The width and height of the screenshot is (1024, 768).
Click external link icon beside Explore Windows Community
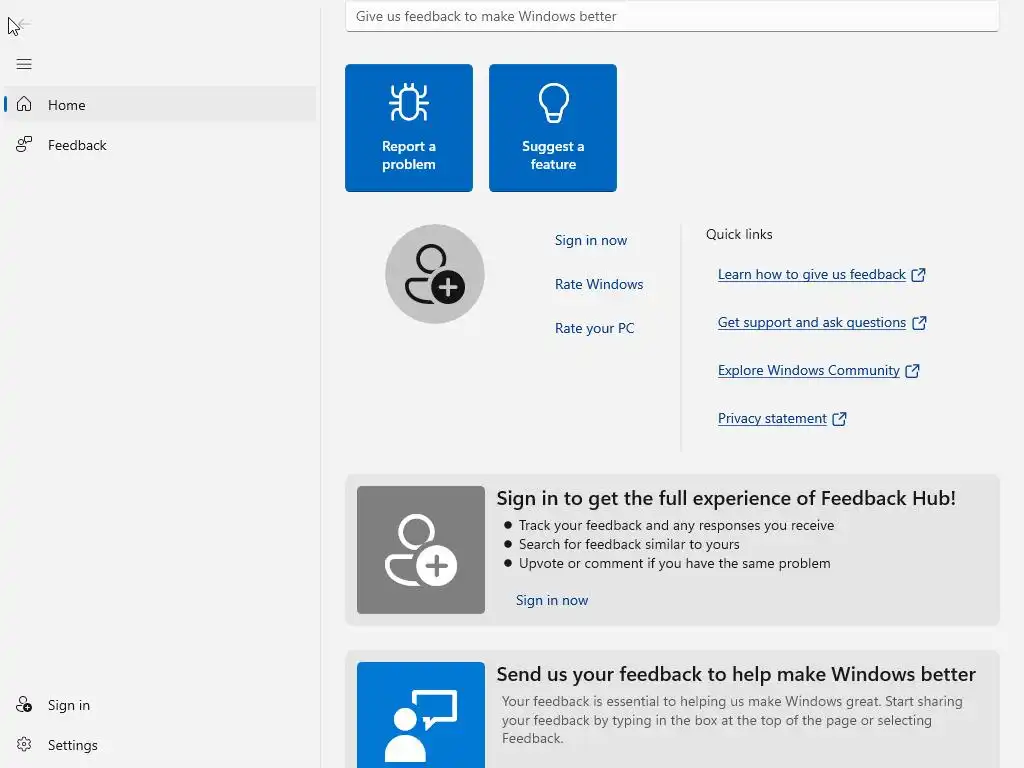pos(912,371)
